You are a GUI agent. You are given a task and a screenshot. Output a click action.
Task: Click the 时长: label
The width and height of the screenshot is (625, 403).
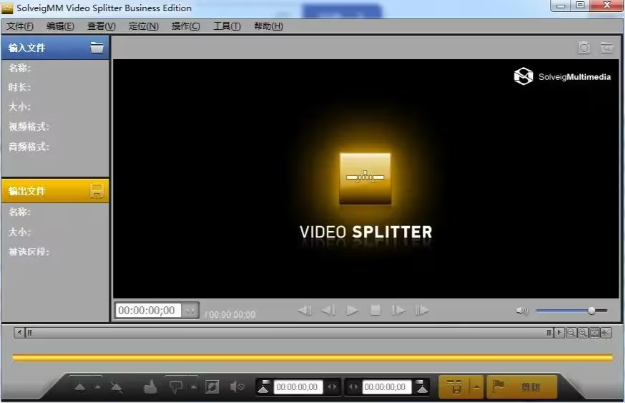click(x=20, y=87)
